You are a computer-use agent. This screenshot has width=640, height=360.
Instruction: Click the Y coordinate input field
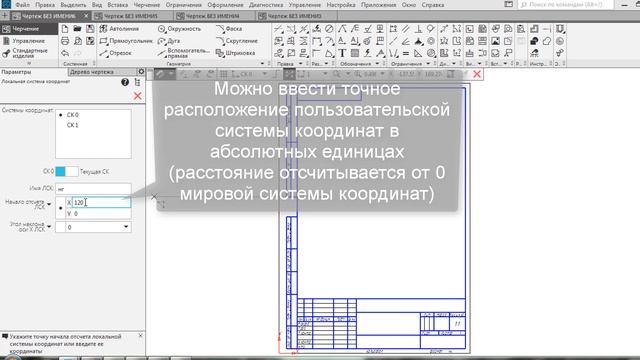(x=101, y=214)
